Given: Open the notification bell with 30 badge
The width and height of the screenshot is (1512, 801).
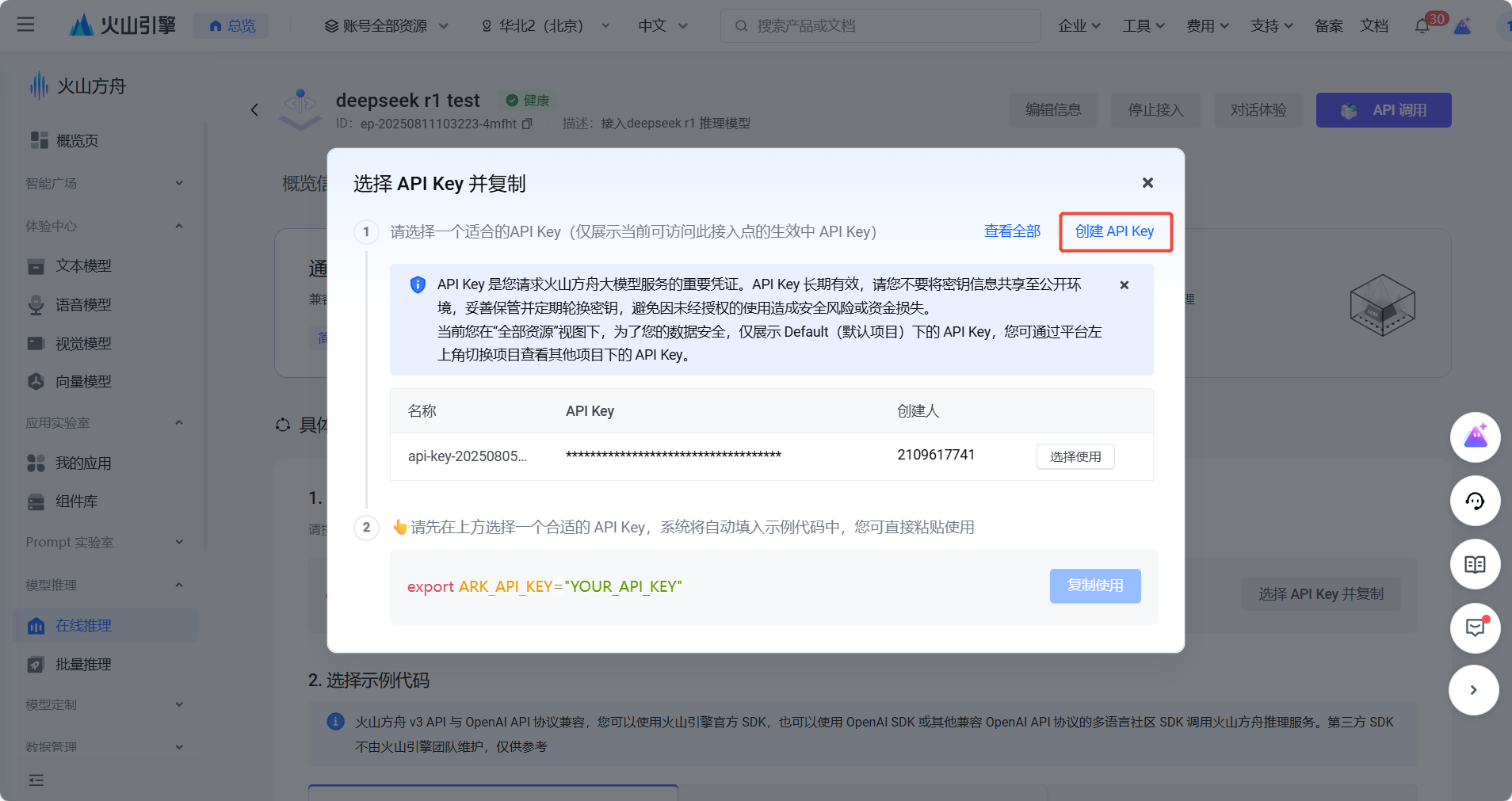Looking at the screenshot, I should click(1423, 26).
